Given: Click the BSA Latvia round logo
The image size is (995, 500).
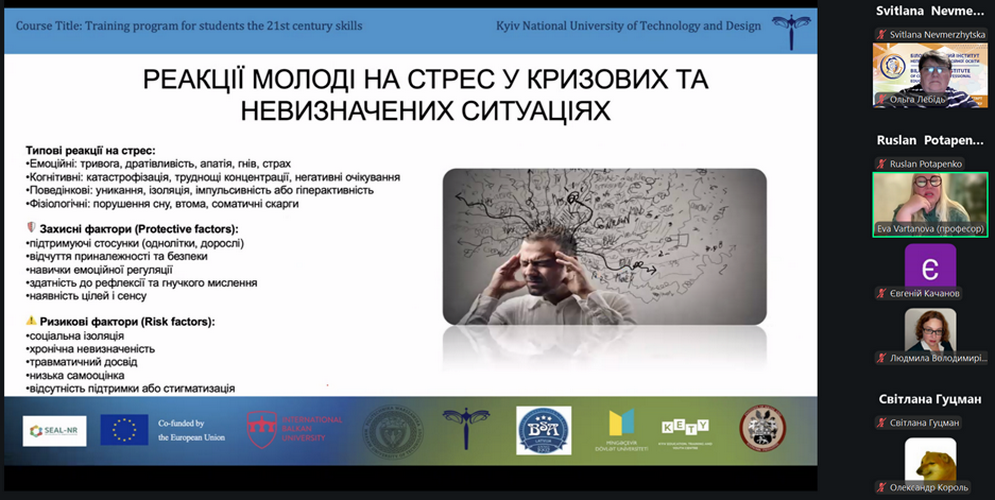Looking at the screenshot, I should [543, 430].
